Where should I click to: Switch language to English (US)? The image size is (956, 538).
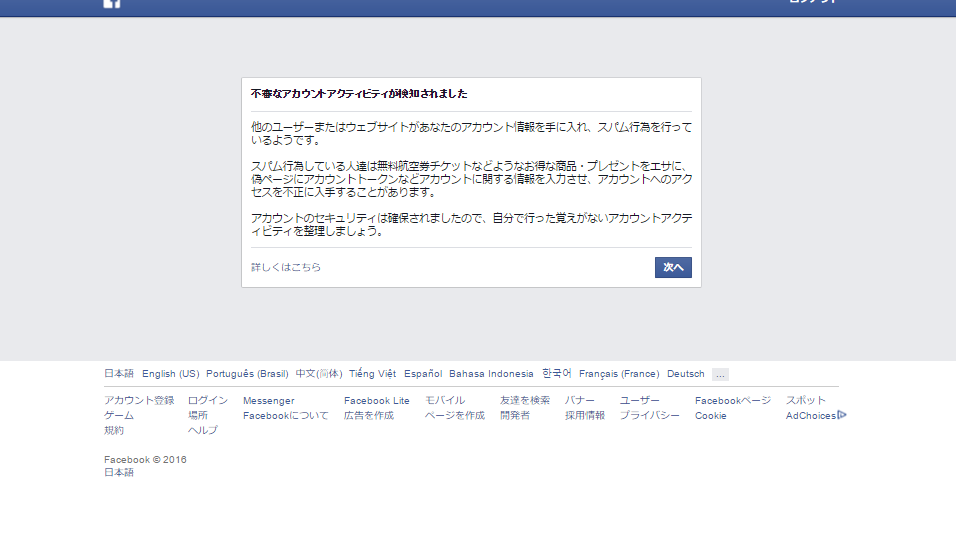coord(170,374)
